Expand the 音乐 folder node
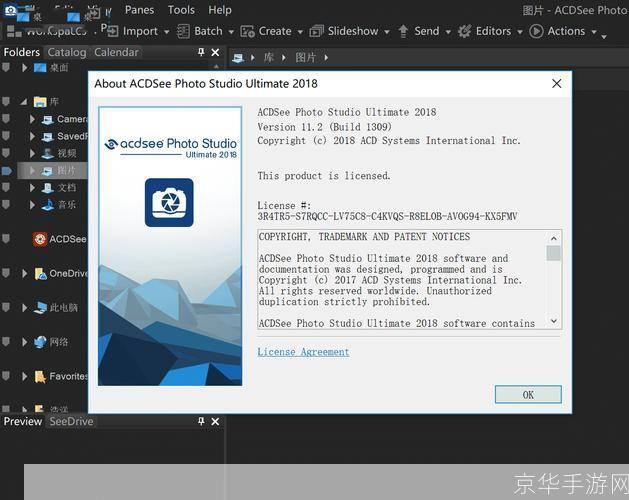This screenshot has height=500, width=629. coord(32,205)
